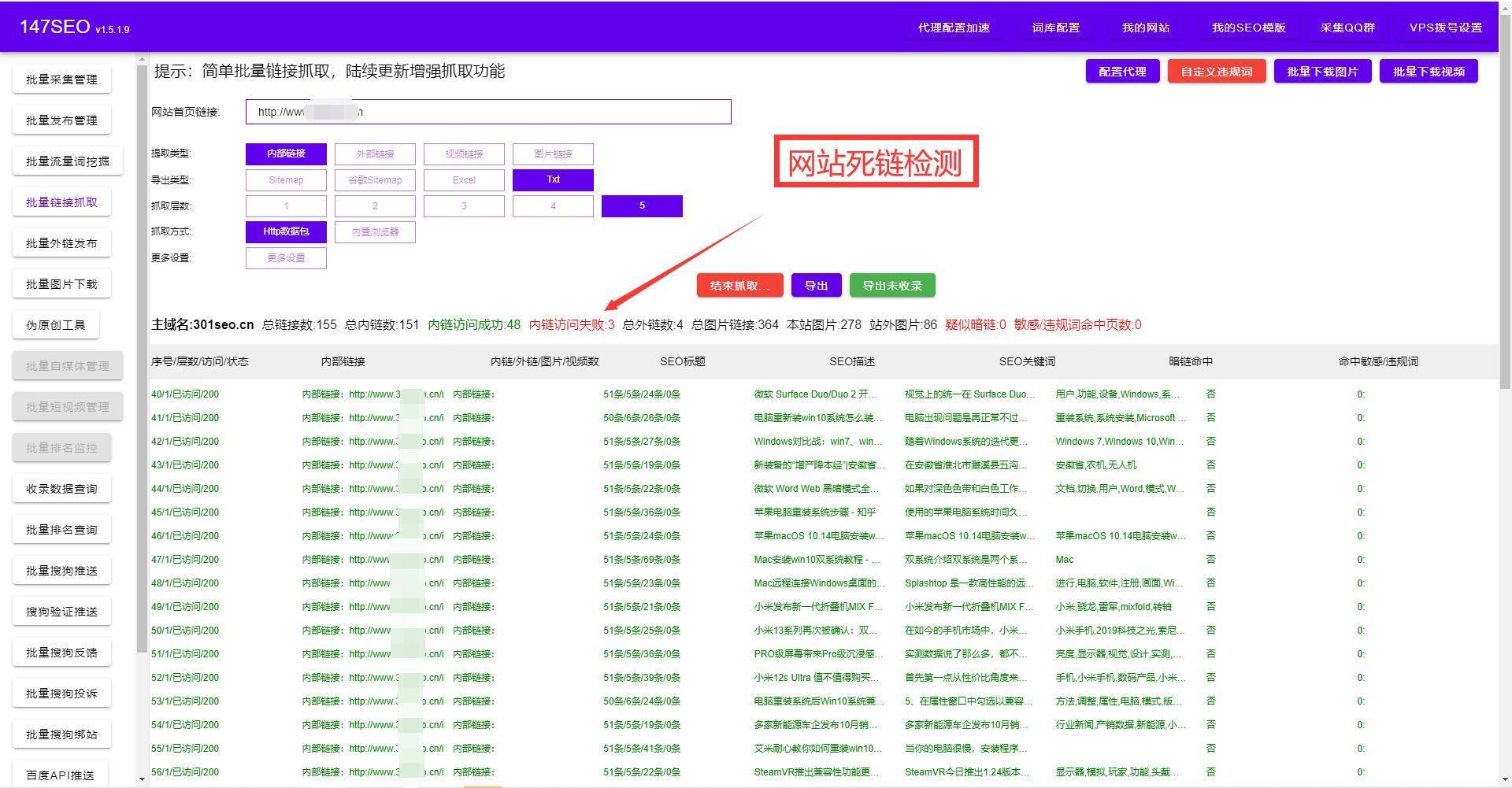
Task: Select row 47/1/已访问/200
Action: [823, 560]
